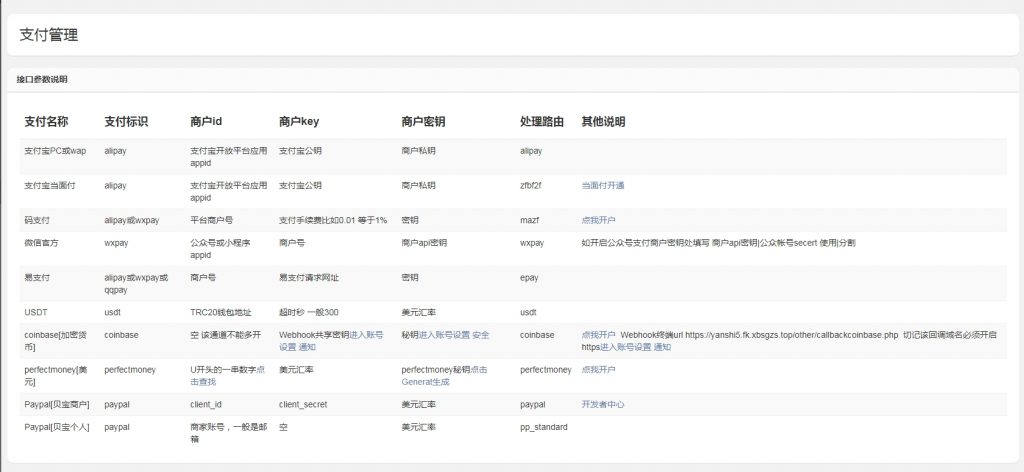Select the perfectmoney[美元] row name
The width and height of the screenshot is (1024, 472).
point(56,375)
